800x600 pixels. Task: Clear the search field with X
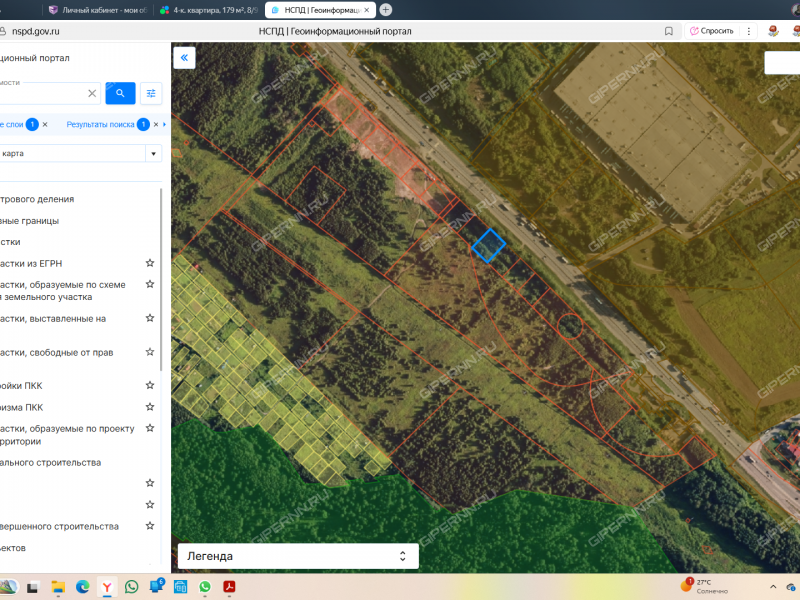click(x=92, y=93)
